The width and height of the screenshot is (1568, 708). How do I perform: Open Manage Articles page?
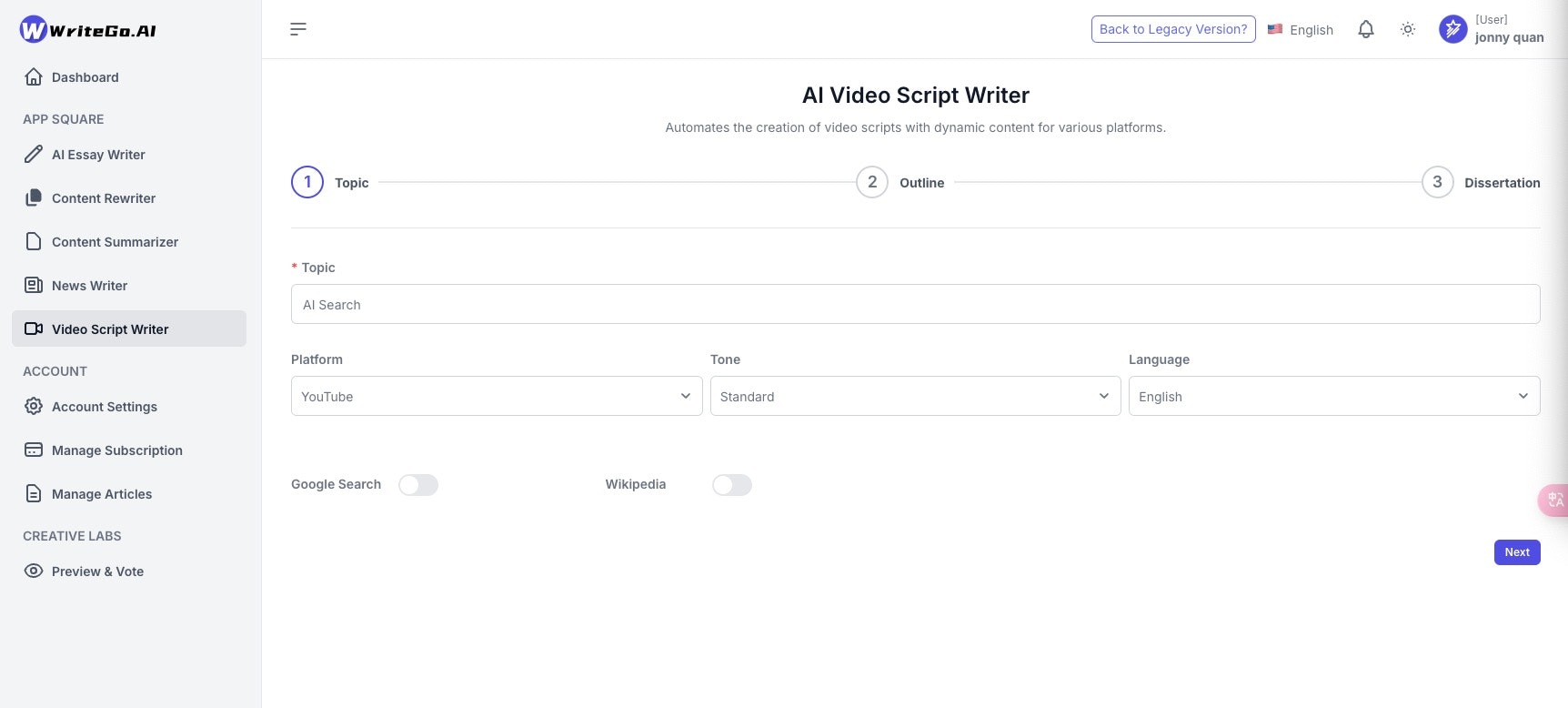(x=129, y=494)
